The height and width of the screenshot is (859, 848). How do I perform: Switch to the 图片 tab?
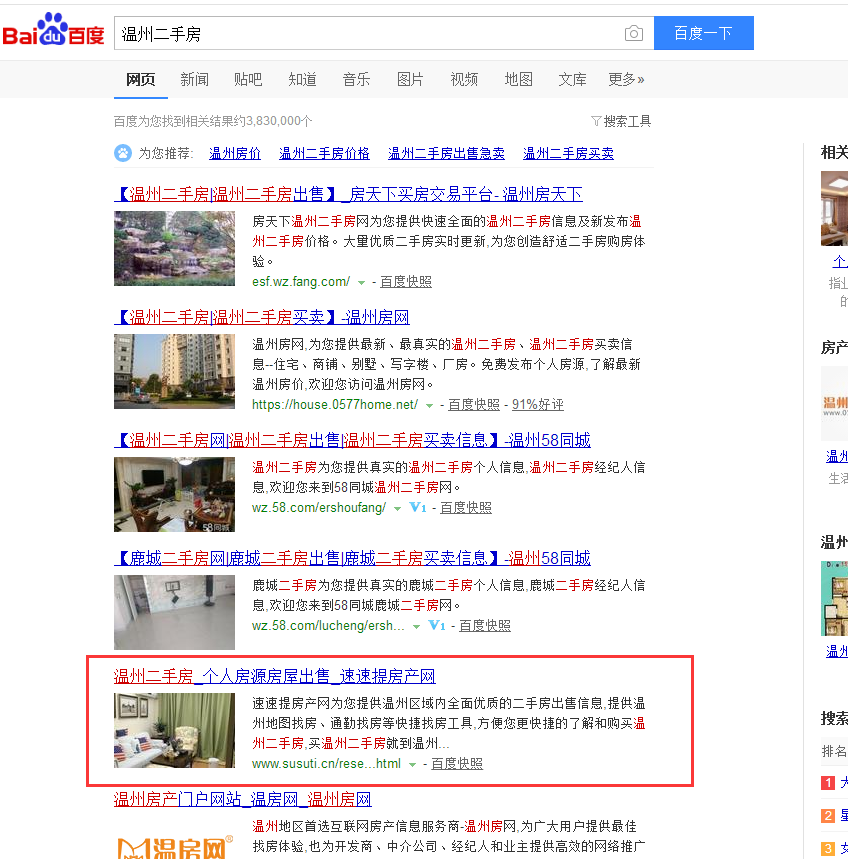tap(410, 79)
